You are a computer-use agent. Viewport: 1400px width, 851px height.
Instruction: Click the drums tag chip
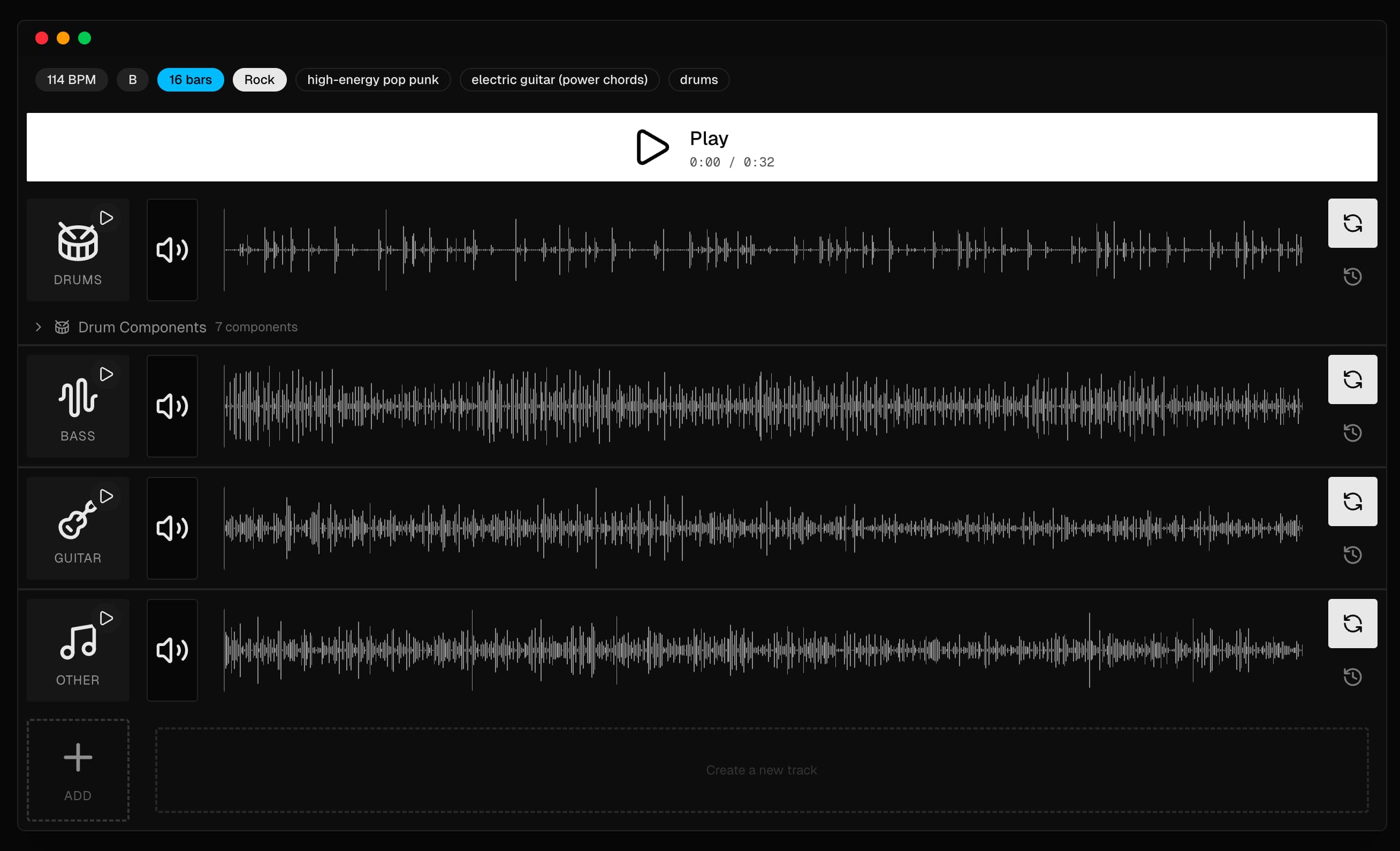(x=699, y=80)
